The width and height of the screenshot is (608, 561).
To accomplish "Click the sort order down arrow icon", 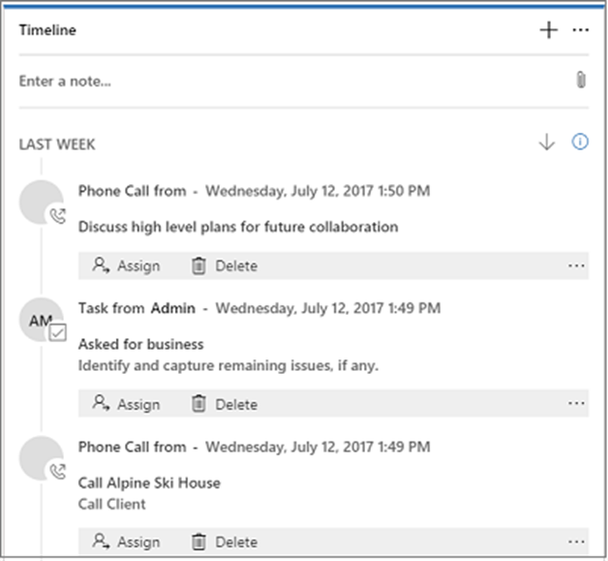I will coord(547,142).
